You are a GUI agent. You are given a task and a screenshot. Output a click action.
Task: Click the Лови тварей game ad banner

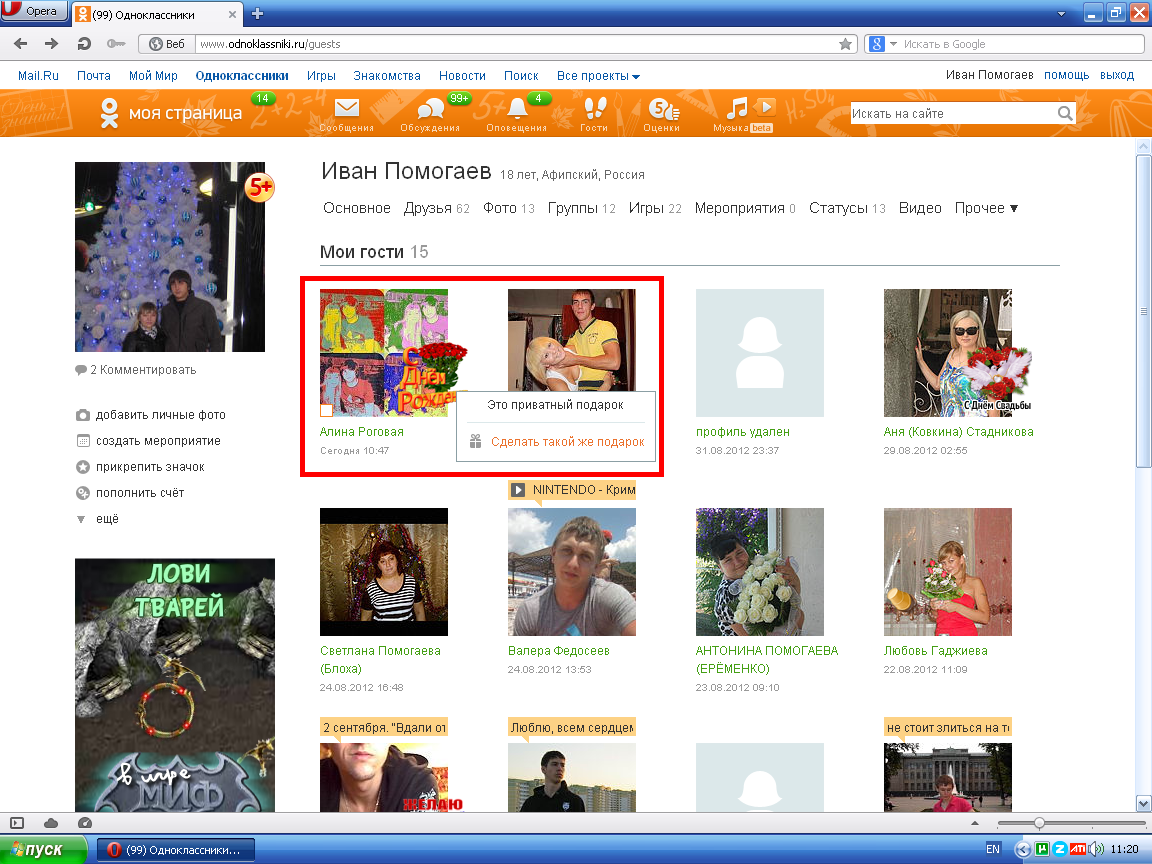[175, 685]
